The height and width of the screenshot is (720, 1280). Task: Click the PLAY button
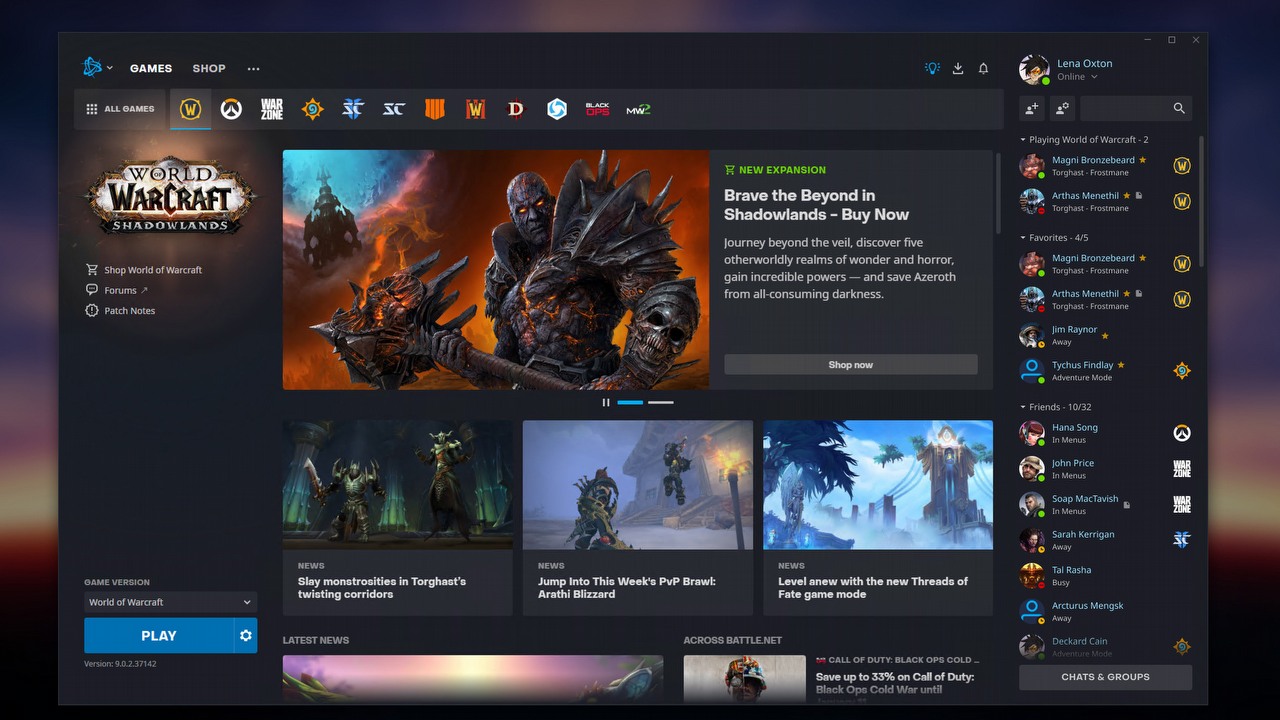tap(158, 635)
